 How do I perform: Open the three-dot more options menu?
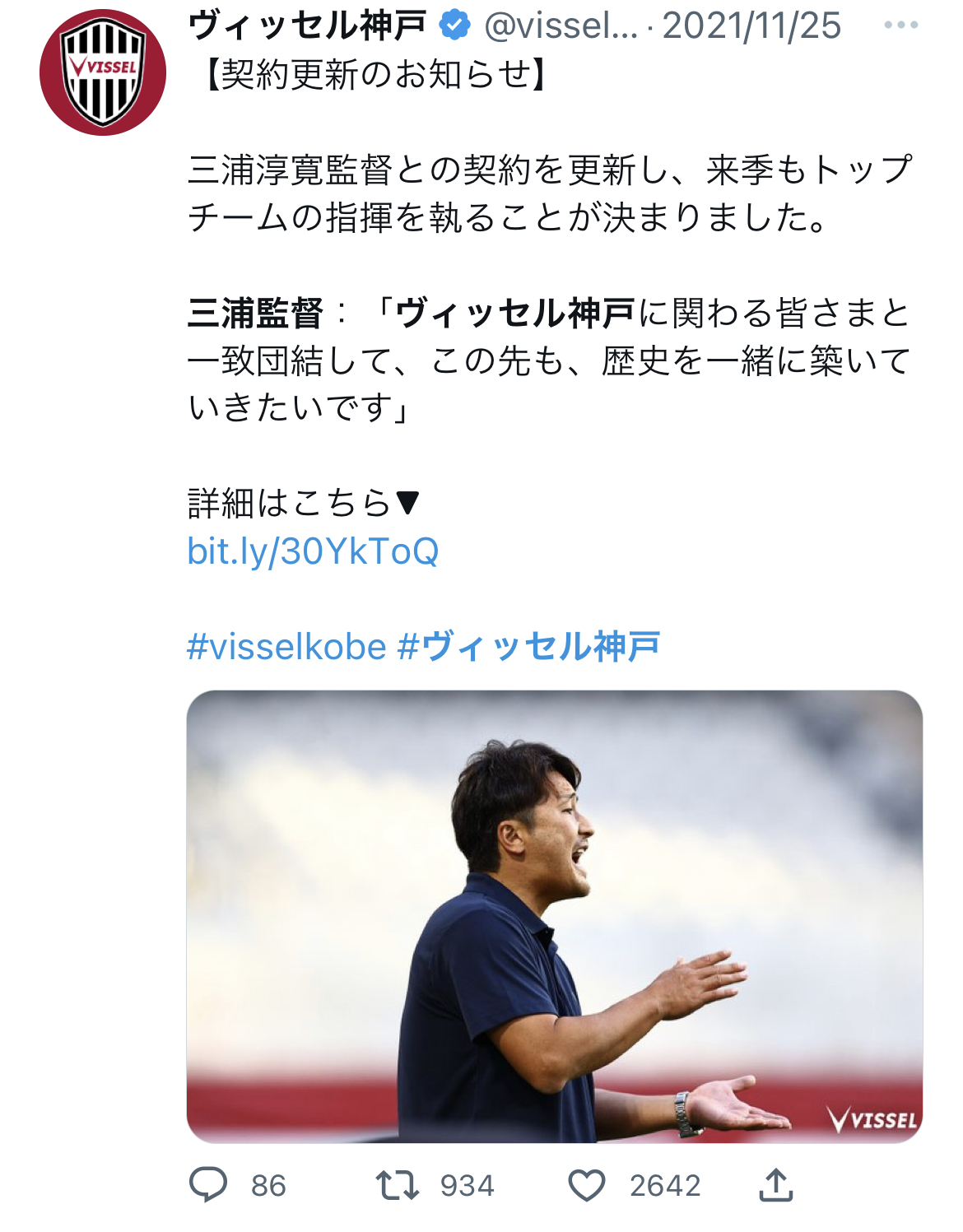[901, 25]
